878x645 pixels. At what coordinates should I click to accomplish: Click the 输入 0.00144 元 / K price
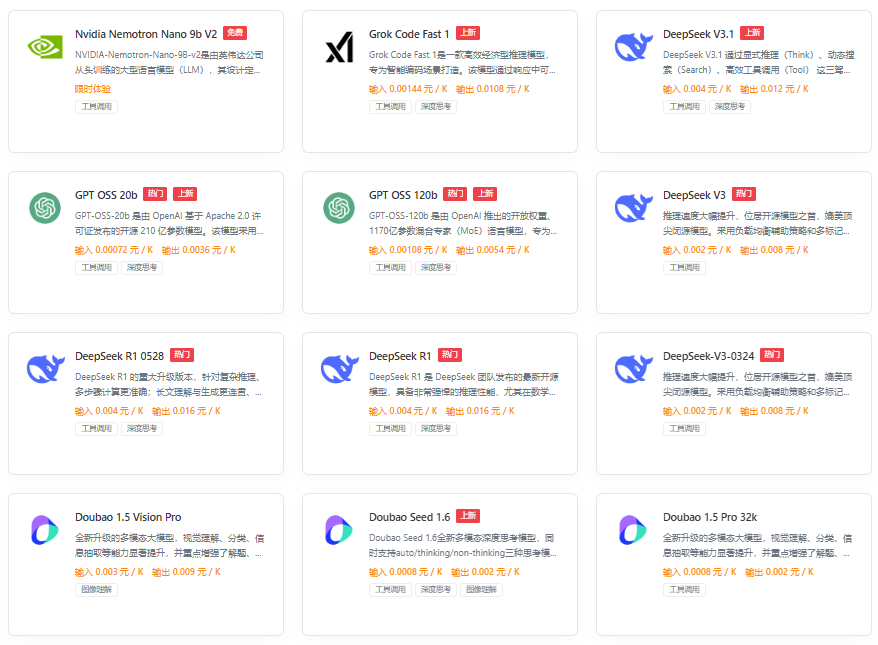(408, 89)
